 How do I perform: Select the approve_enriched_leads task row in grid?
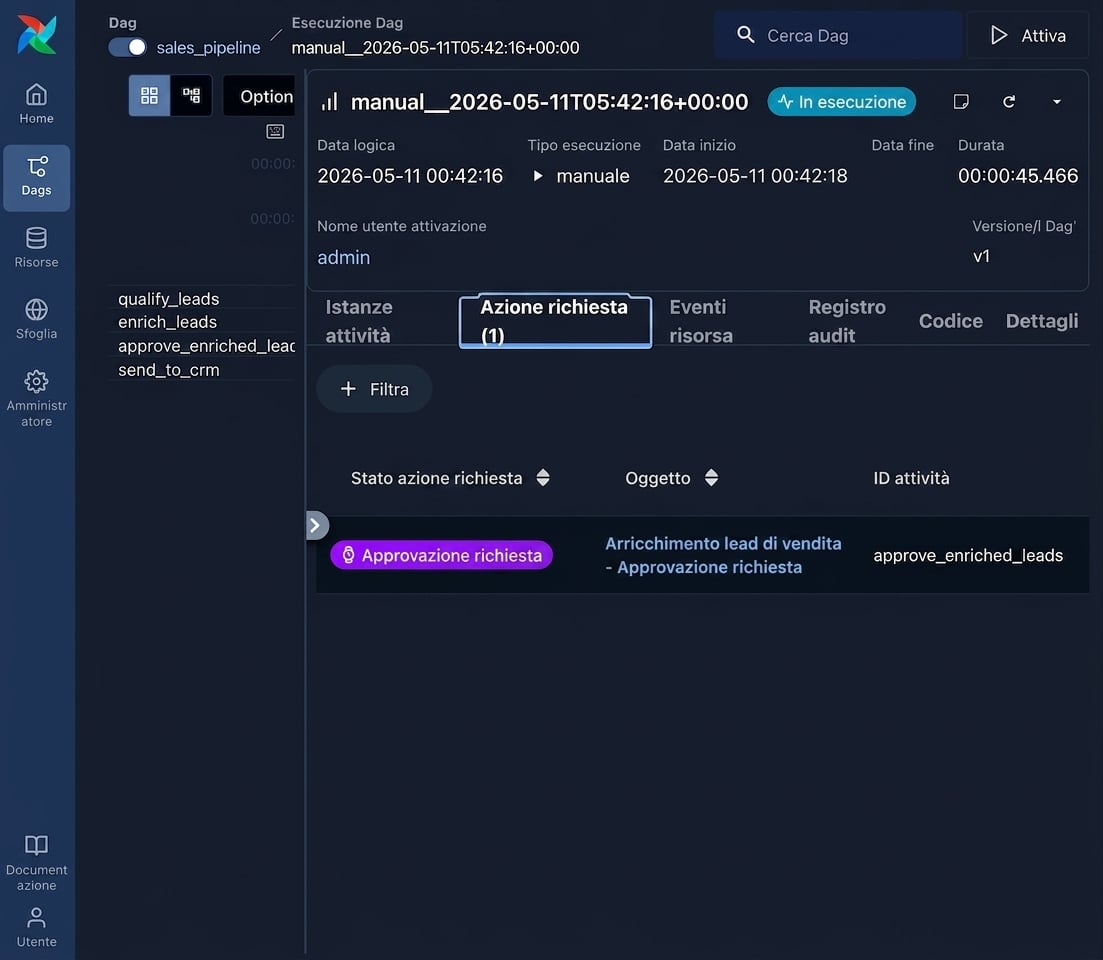pos(202,346)
